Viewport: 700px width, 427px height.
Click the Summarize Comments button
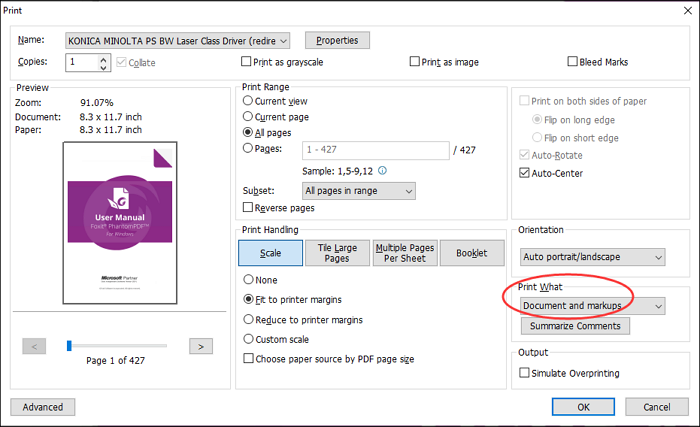click(575, 326)
